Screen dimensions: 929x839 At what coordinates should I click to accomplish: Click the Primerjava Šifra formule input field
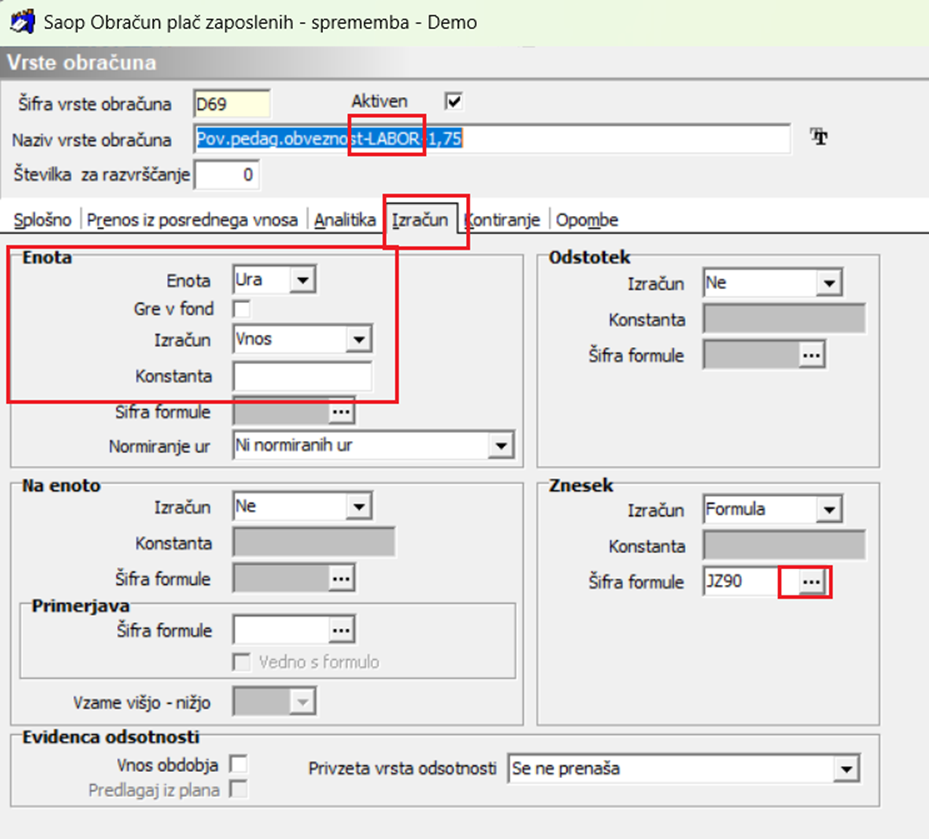281,630
